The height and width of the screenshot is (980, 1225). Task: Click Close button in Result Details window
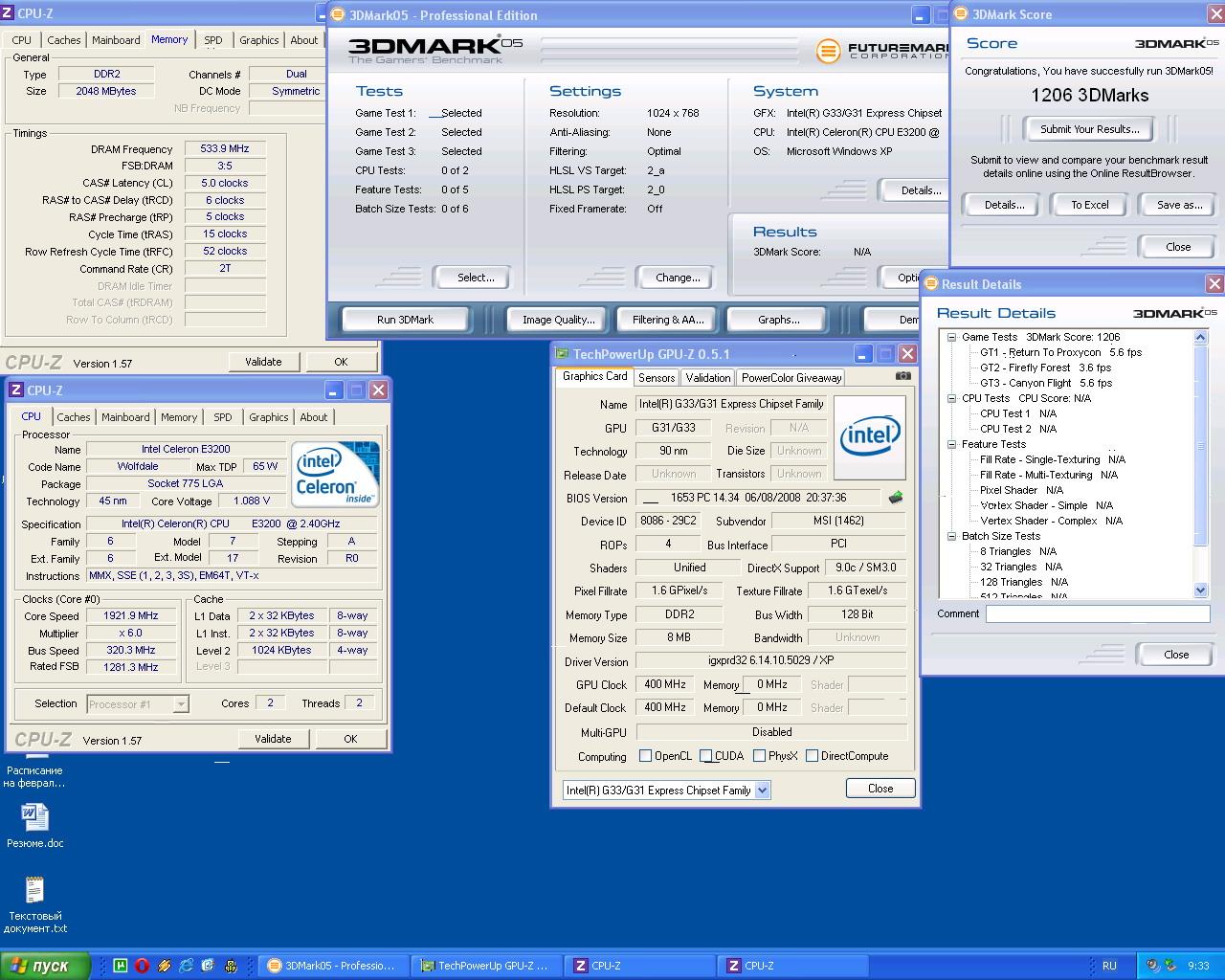(x=1176, y=655)
